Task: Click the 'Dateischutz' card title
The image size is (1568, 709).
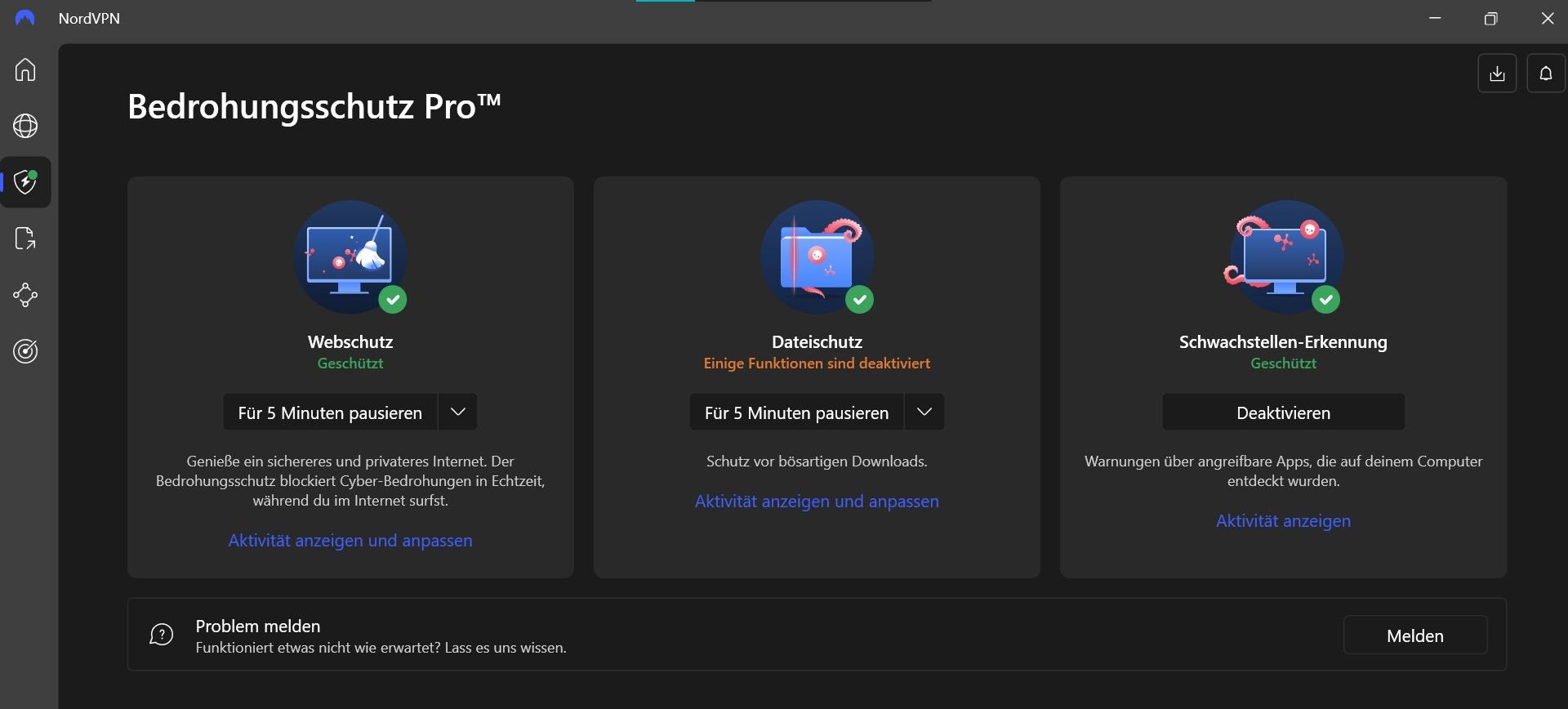Action: click(x=817, y=342)
